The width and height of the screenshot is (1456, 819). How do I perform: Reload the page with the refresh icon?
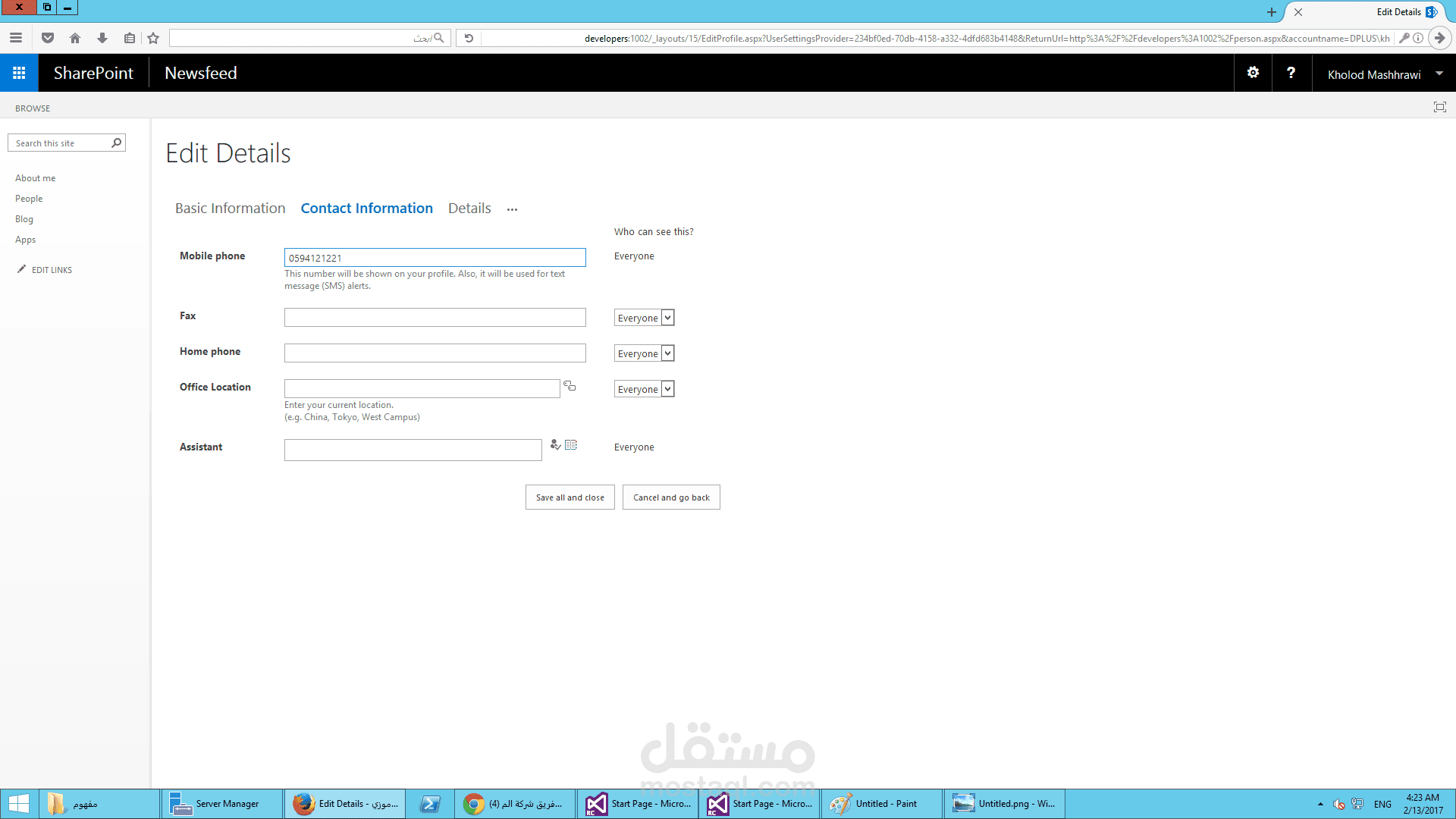coord(469,38)
